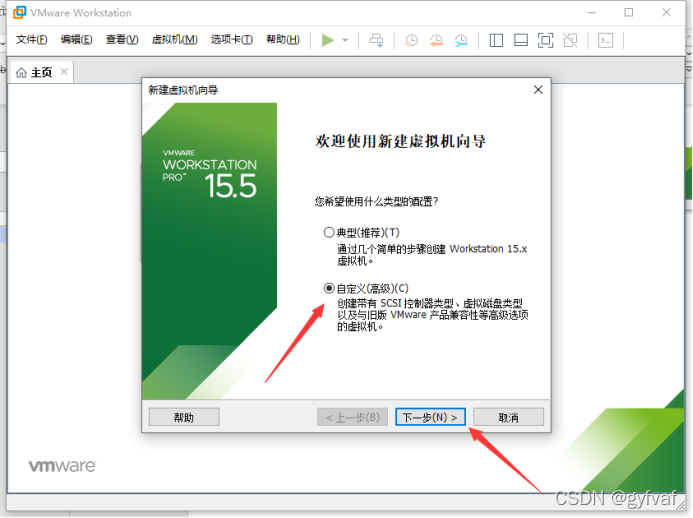Click the Revert to Snapshot icon
Viewport: 693px width, 518px height.
tap(436, 40)
